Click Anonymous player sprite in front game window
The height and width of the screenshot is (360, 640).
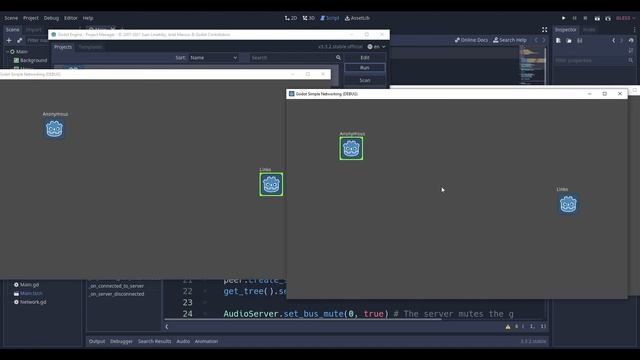[x=351, y=148]
